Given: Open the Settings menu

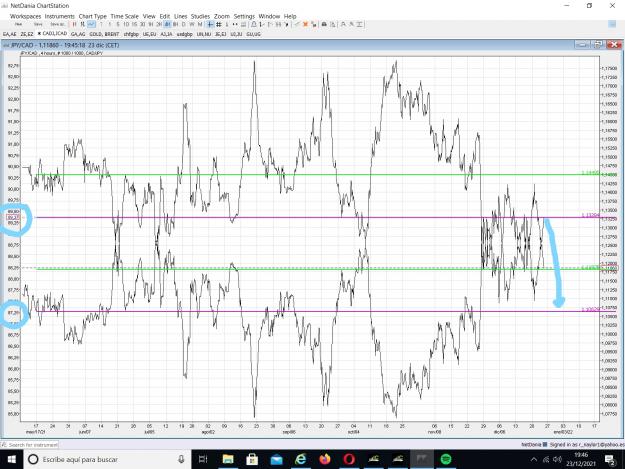Looking at the screenshot, I should point(244,16).
